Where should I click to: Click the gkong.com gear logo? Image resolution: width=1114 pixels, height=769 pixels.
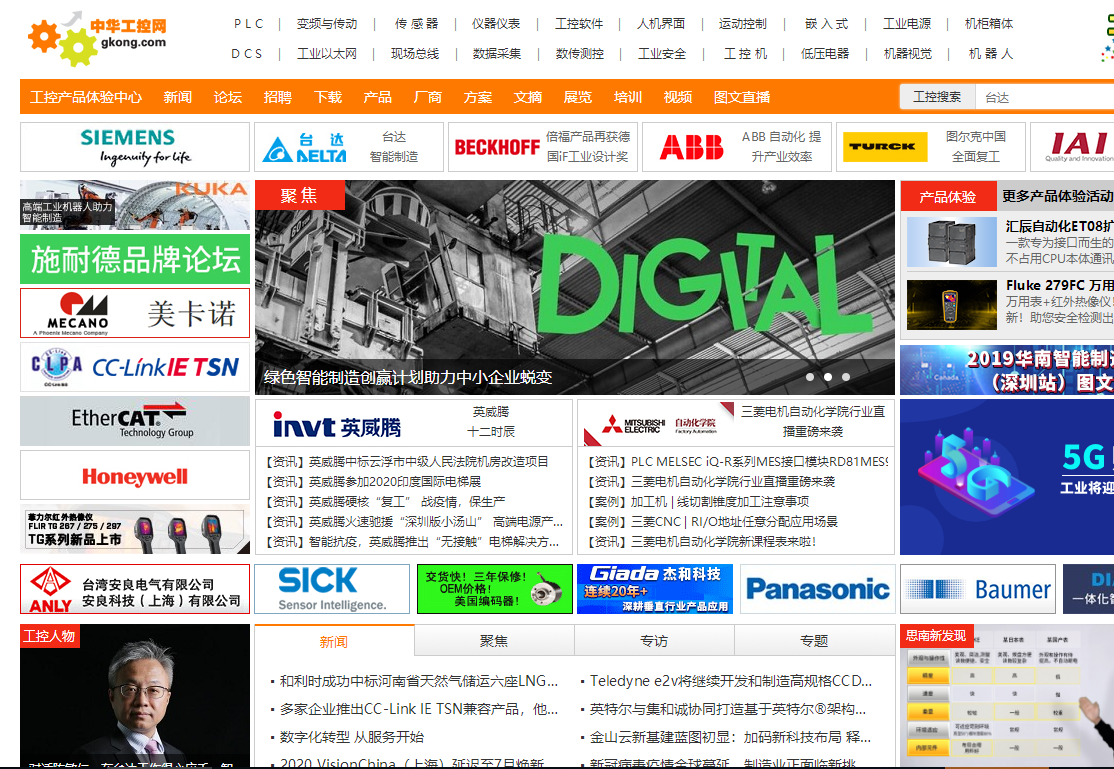(x=97, y=39)
